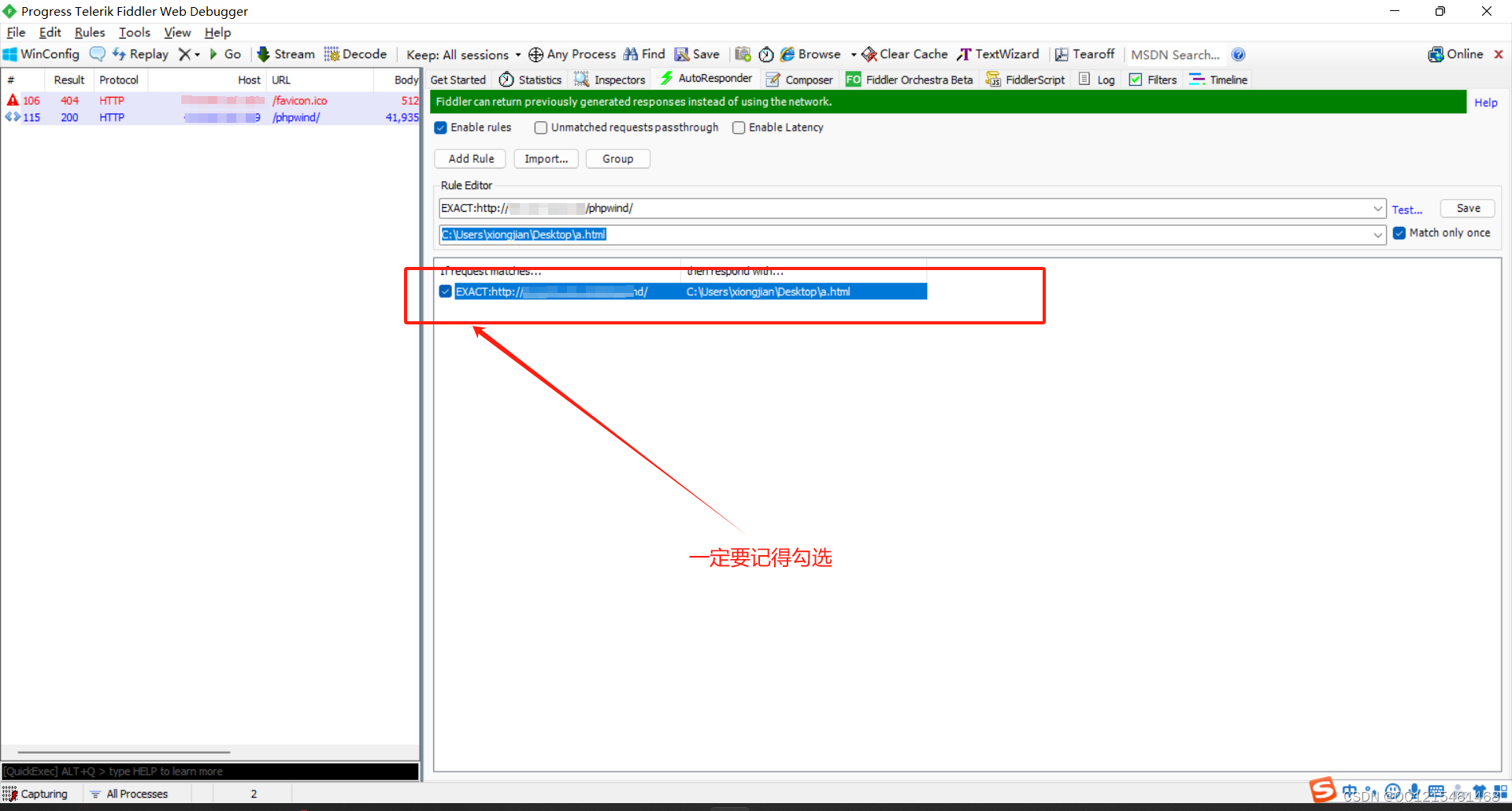Open the Keep: All sessions dropdown

click(x=464, y=54)
